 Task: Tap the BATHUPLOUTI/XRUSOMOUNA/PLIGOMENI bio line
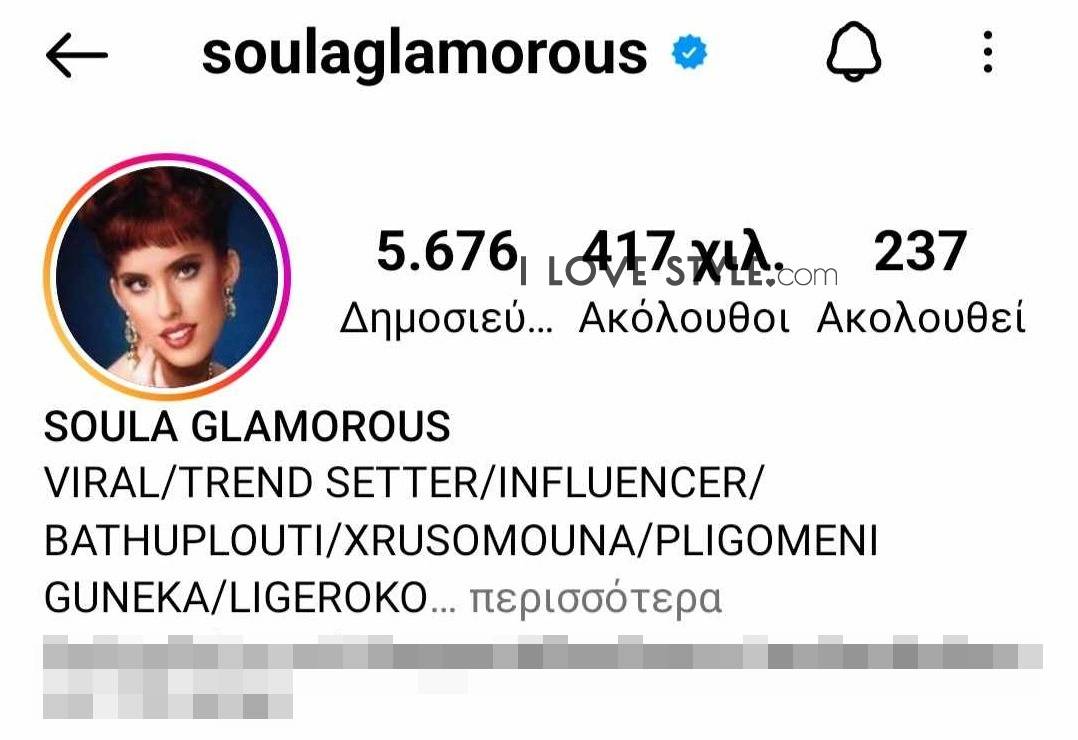click(x=461, y=541)
